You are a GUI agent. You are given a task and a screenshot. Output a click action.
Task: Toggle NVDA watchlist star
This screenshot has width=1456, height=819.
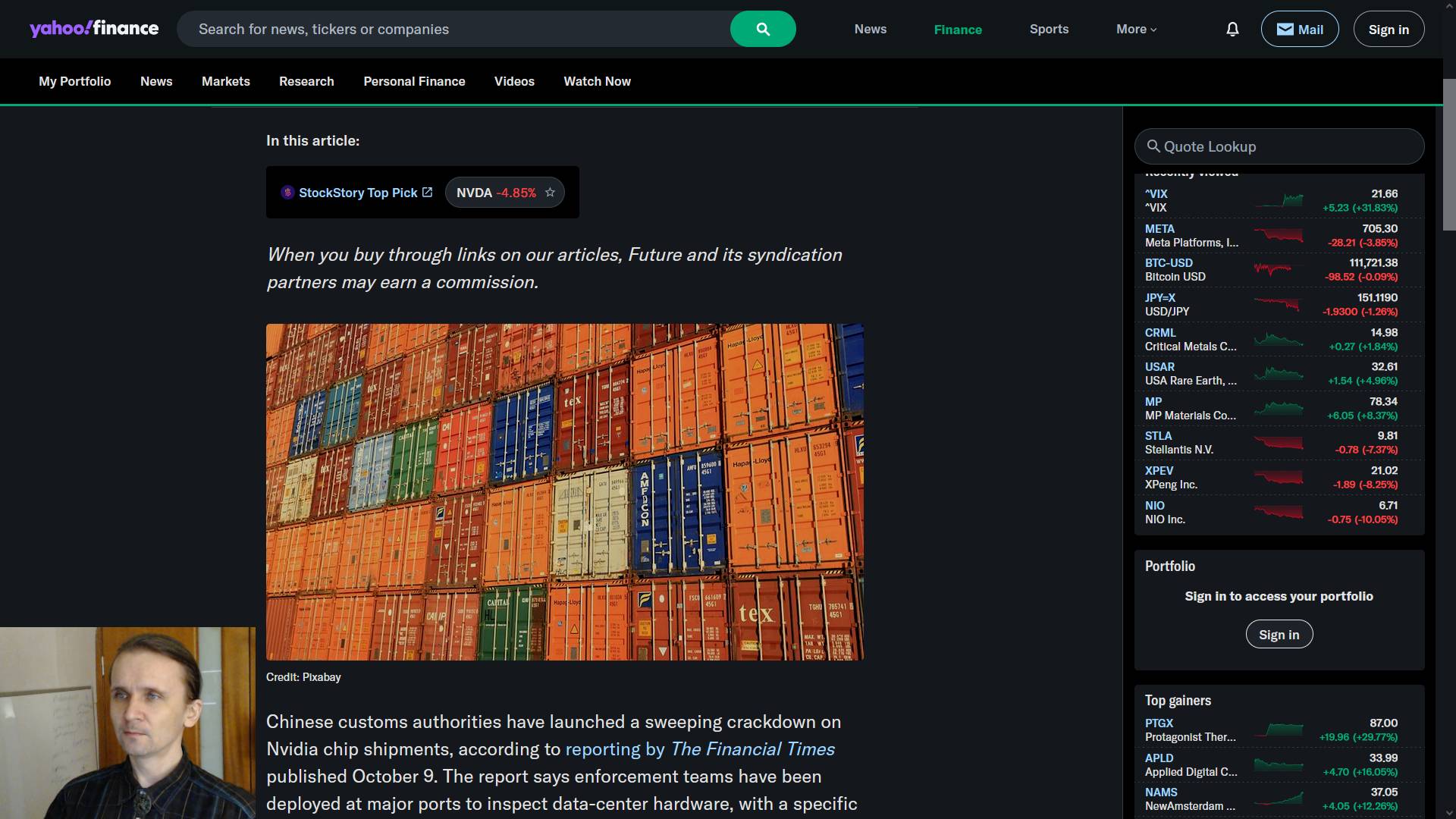(x=551, y=193)
